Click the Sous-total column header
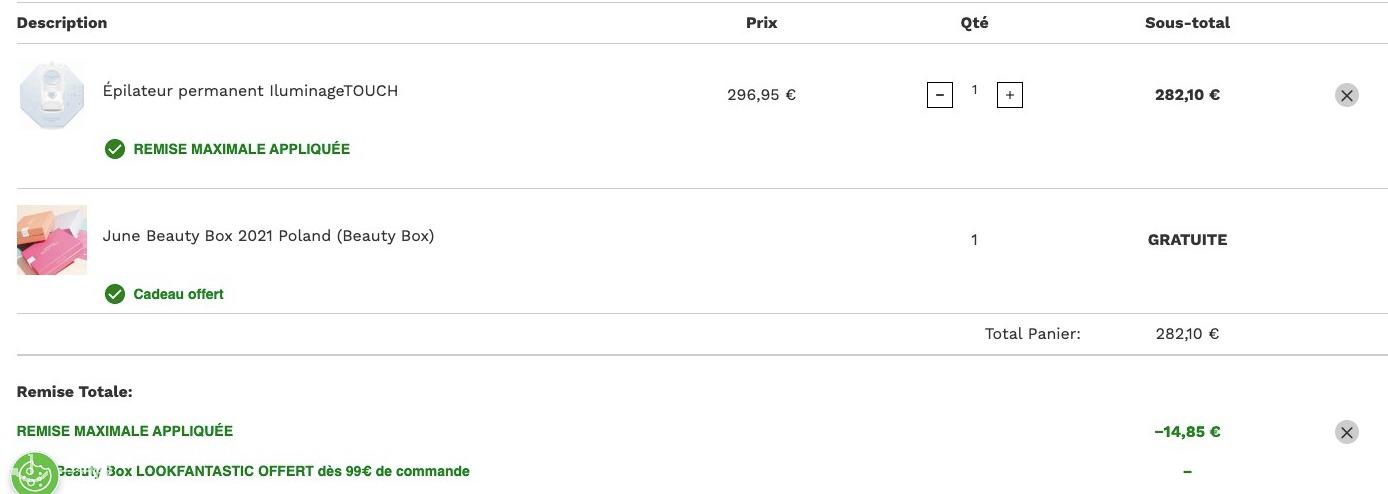This screenshot has width=1388, height=494. coord(1187,22)
